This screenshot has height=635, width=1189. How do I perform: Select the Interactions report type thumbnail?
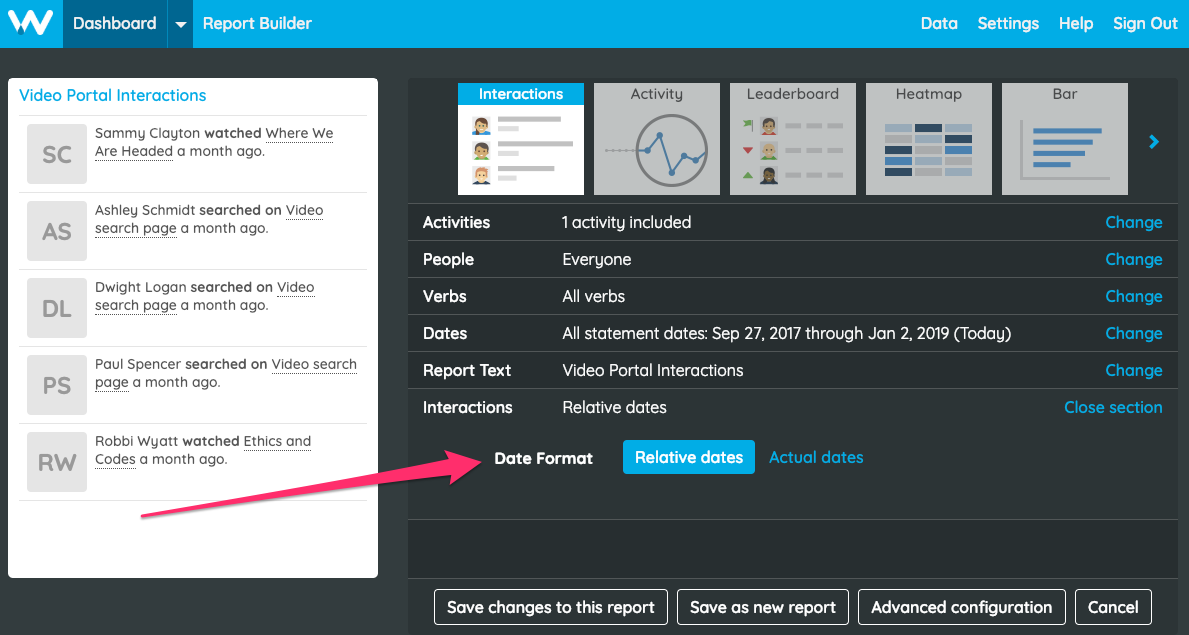521,139
